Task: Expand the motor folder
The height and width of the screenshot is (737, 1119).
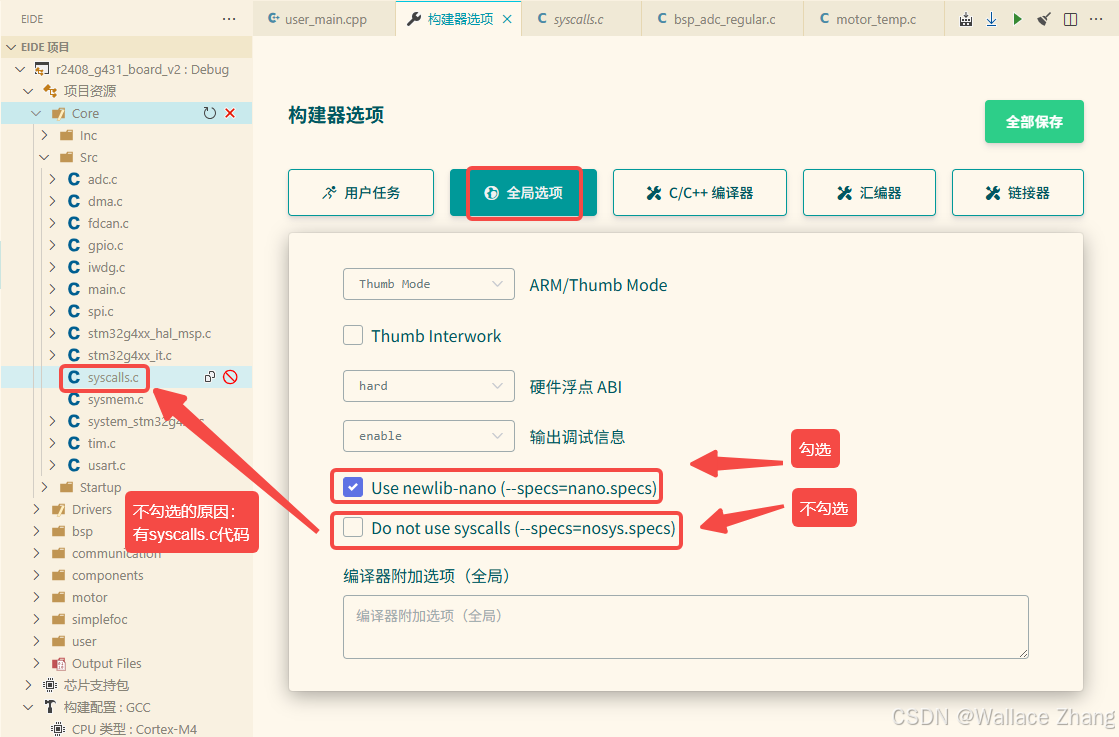Action: pos(36,597)
